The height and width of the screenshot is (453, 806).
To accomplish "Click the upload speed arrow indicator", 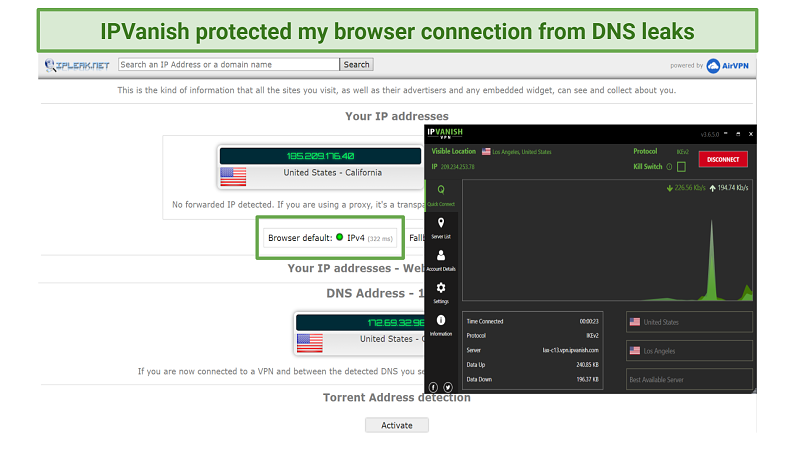I will tap(712, 188).
